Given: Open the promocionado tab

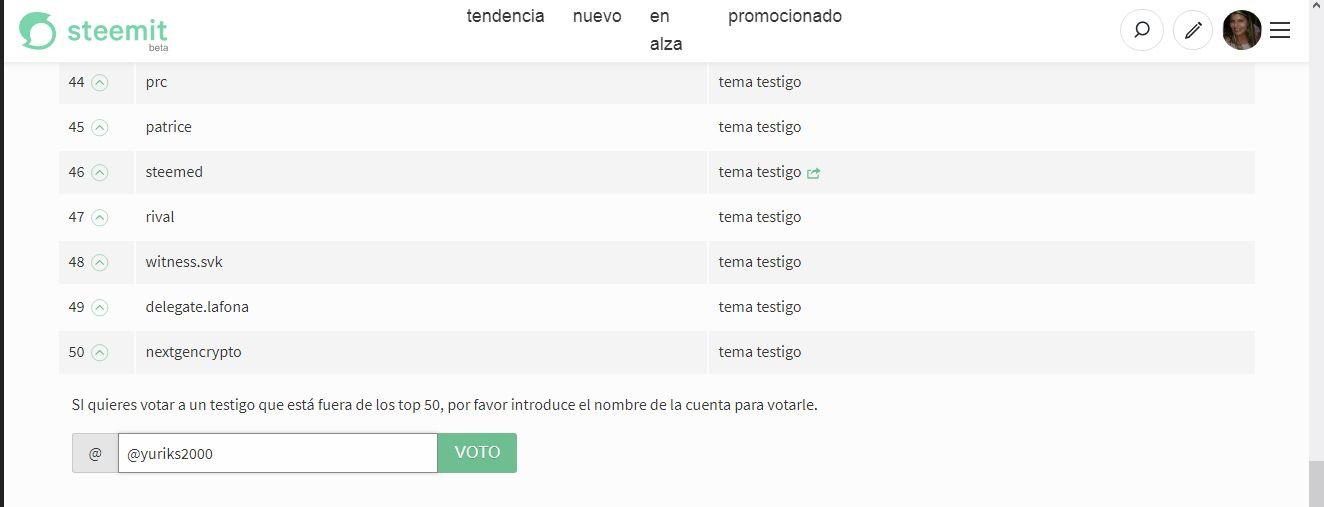Looking at the screenshot, I should [785, 16].
